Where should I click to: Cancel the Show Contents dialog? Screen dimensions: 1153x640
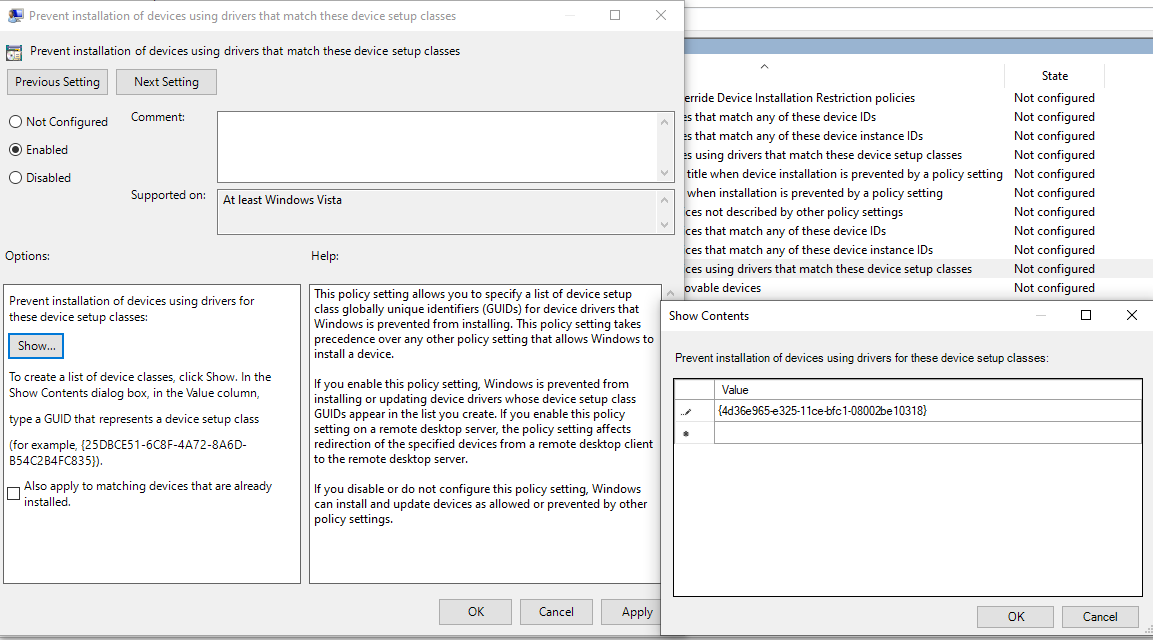(x=1099, y=616)
